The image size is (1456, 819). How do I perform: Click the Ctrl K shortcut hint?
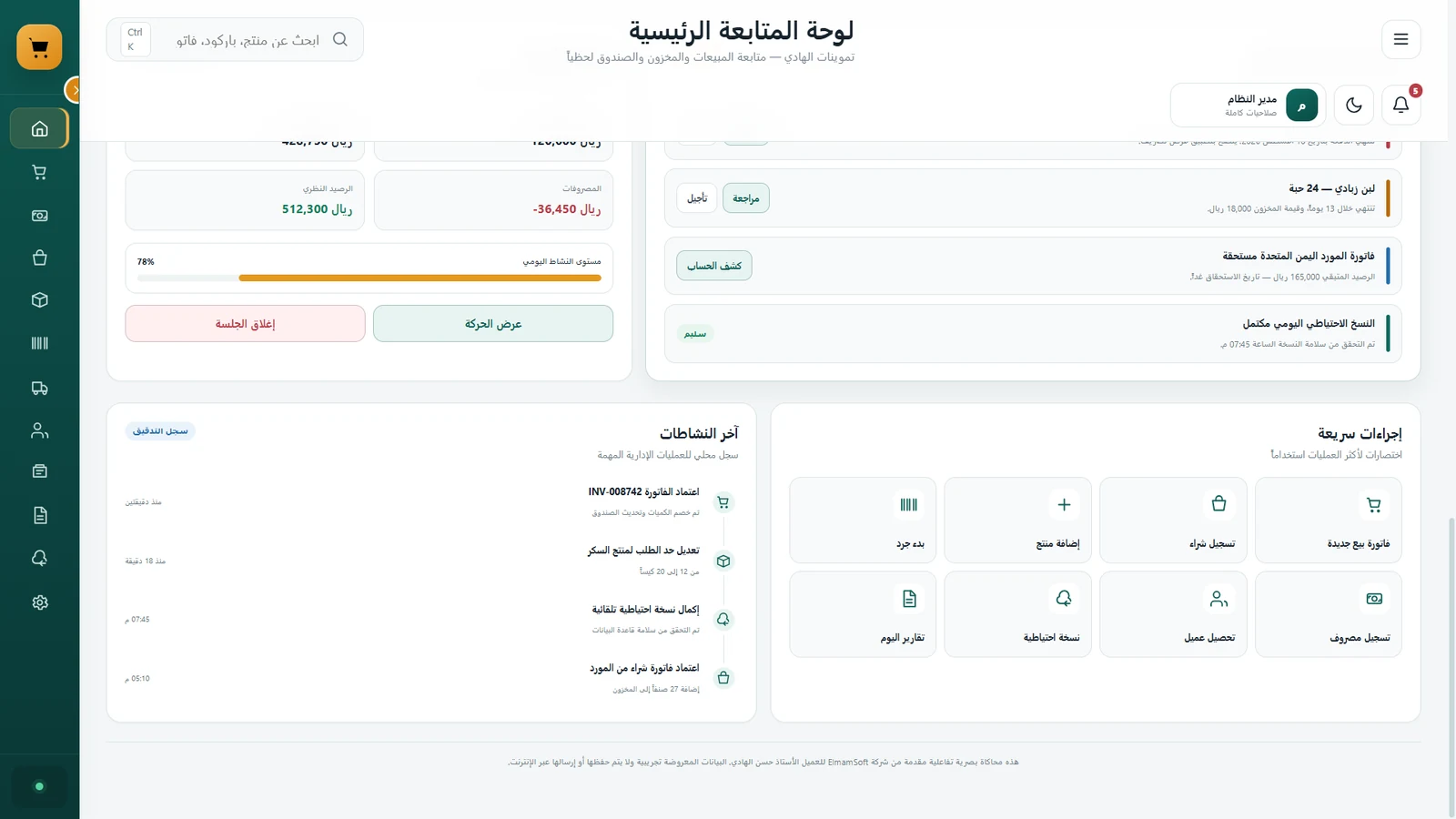(x=135, y=39)
